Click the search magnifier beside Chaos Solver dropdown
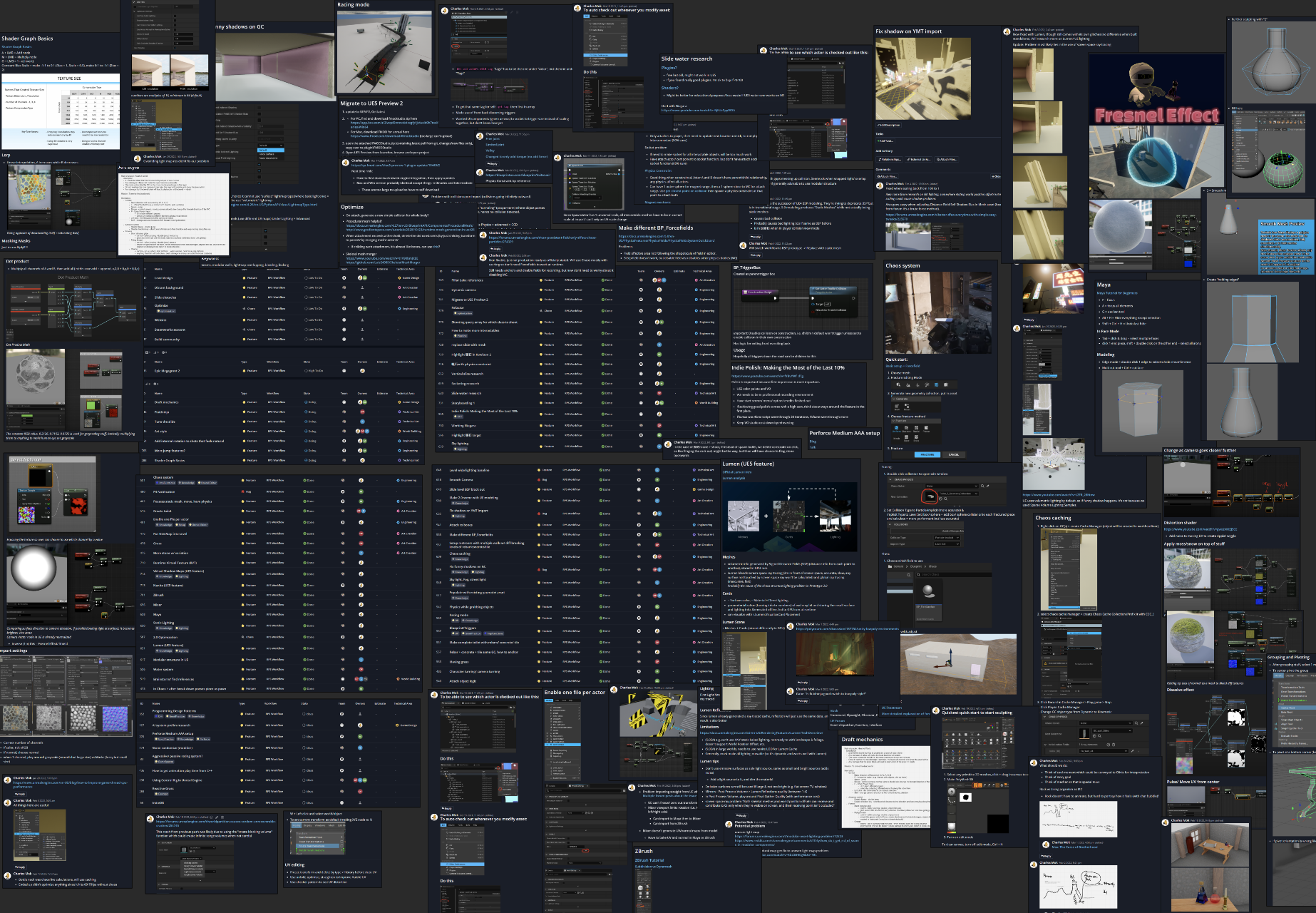The height and width of the screenshot is (913, 1316). coord(982,486)
